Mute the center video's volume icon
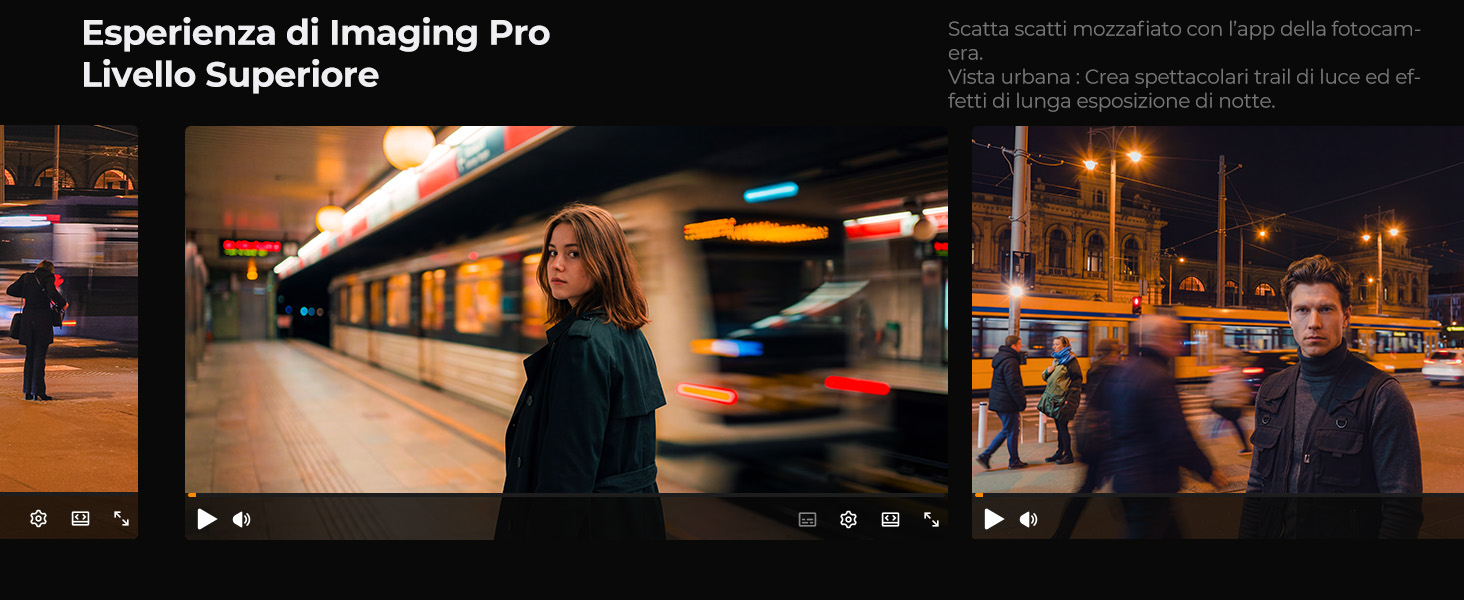The height and width of the screenshot is (600, 1464). [x=242, y=519]
